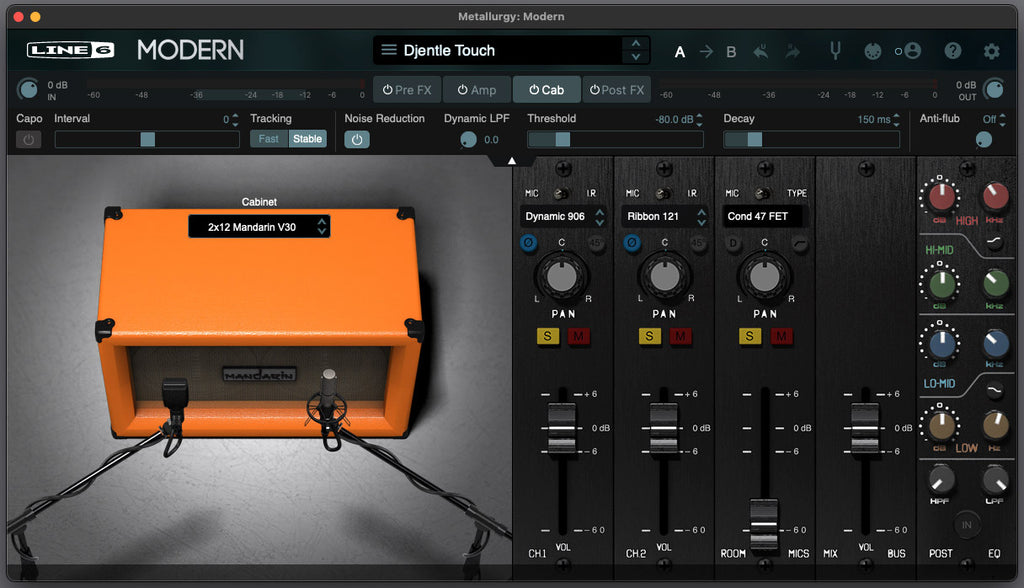Open the tuner fork icon
Viewport: 1024px width, 588px height.
click(835, 50)
